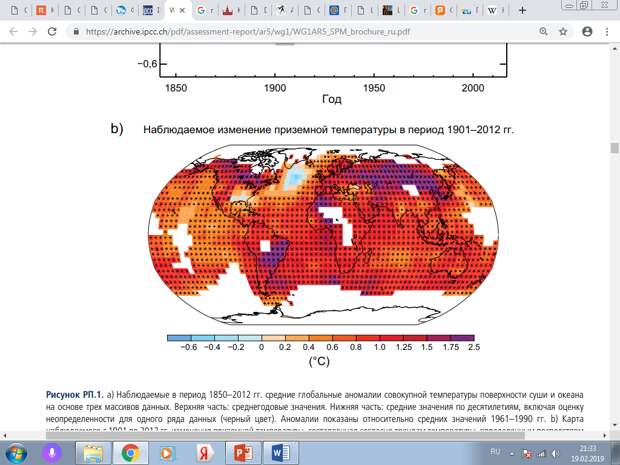
Task: Click the action center flag tray icon
Action: [x=527, y=454]
